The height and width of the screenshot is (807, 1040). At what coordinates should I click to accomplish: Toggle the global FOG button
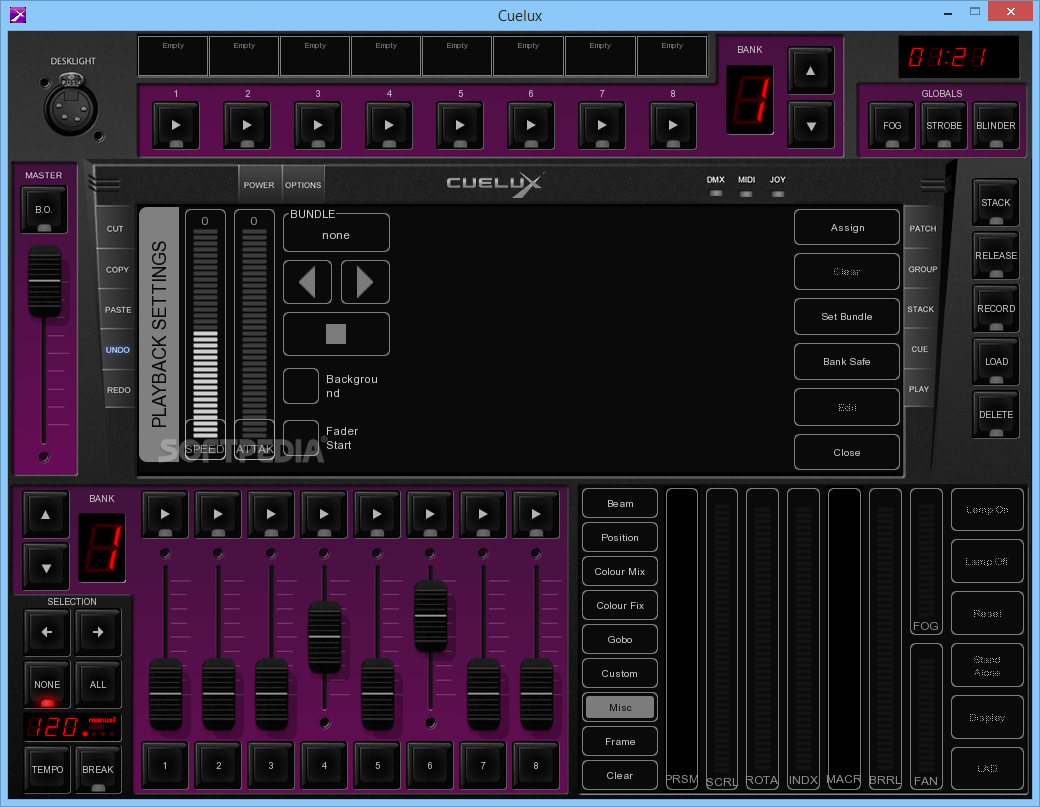[892, 125]
